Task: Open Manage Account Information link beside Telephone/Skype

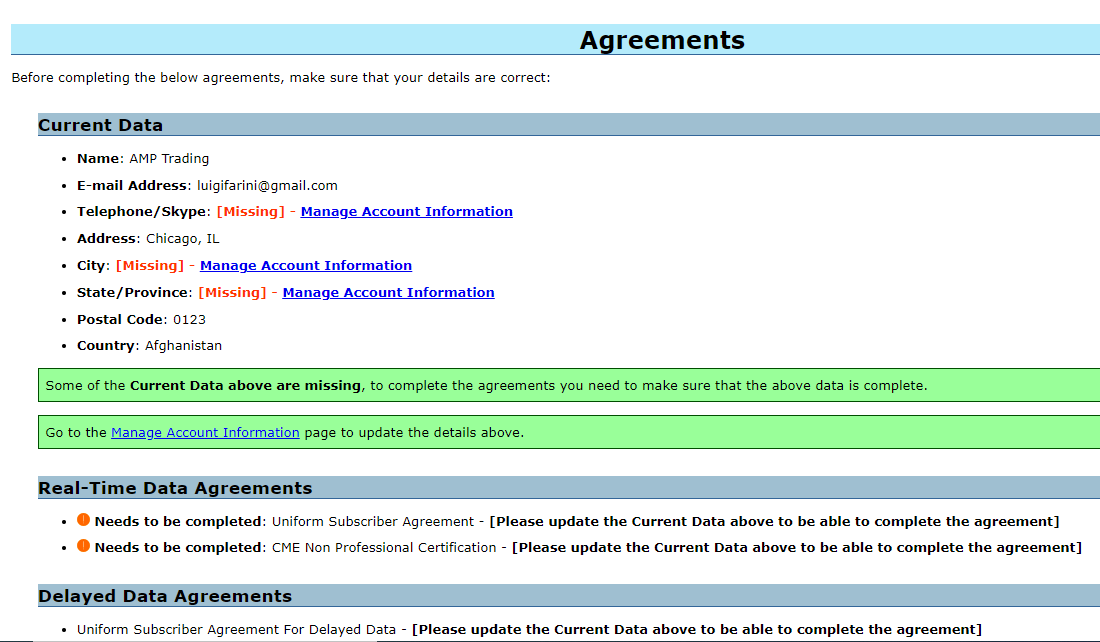Action: coord(406,212)
